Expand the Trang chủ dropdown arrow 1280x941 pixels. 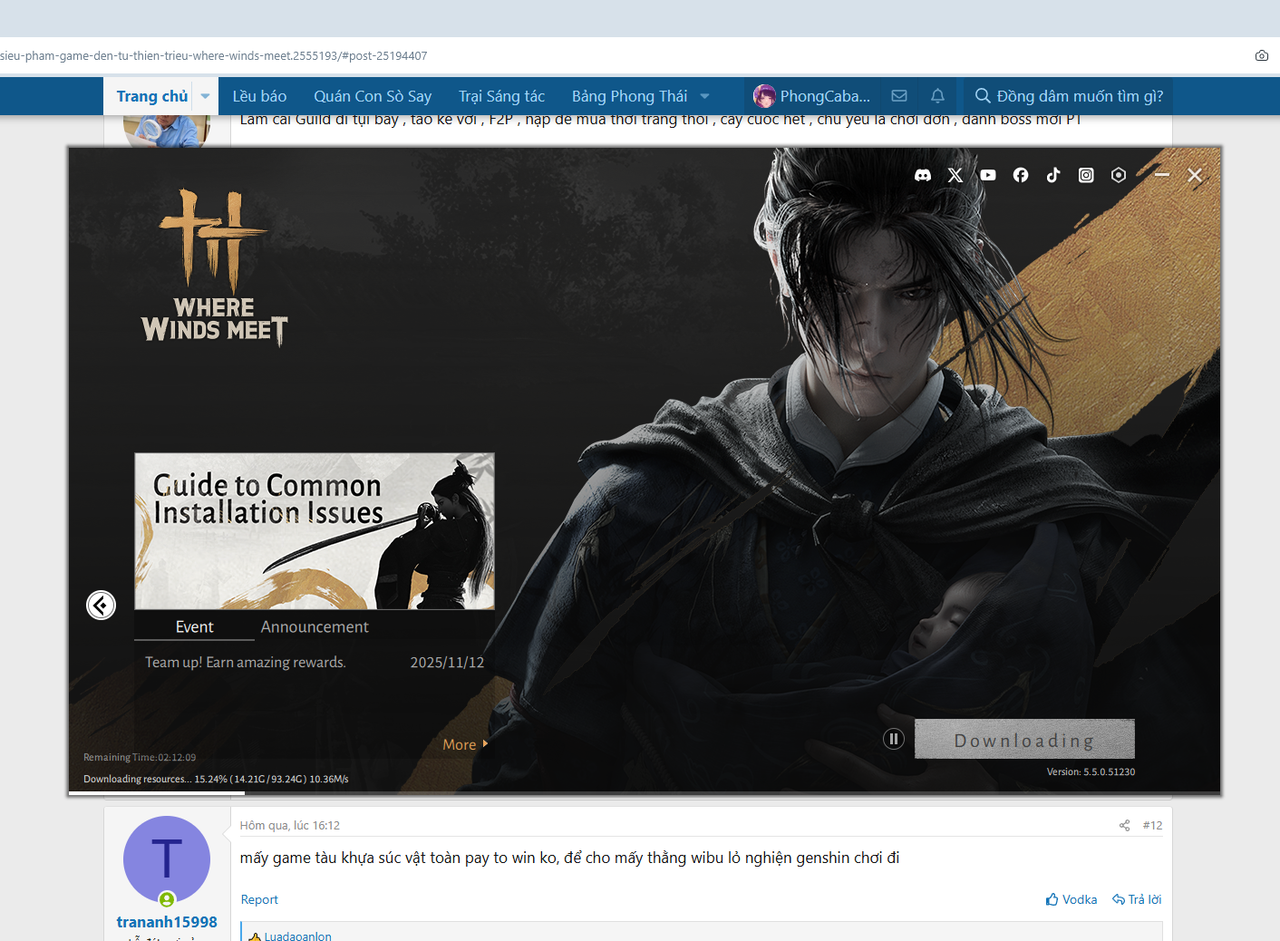pos(204,95)
